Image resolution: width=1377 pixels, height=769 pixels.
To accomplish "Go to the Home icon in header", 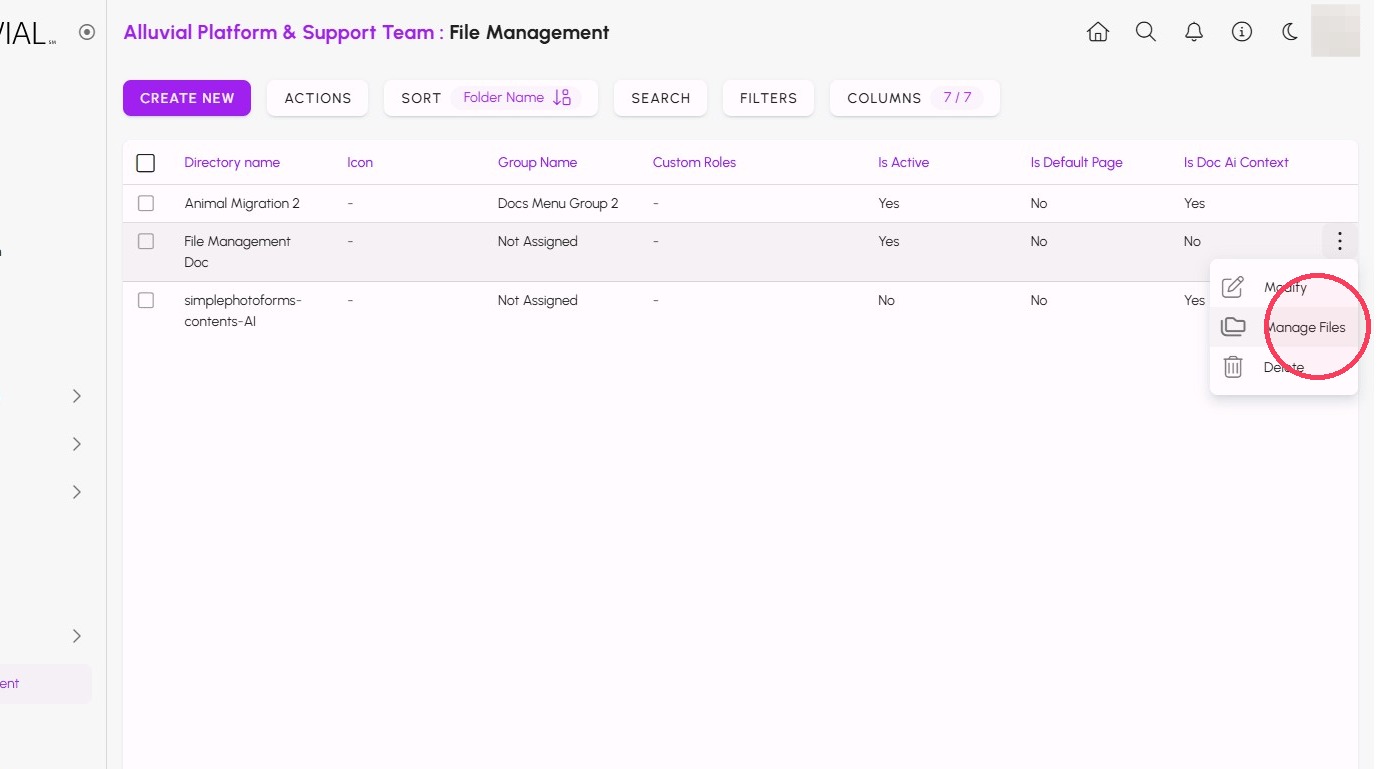I will click(1098, 32).
